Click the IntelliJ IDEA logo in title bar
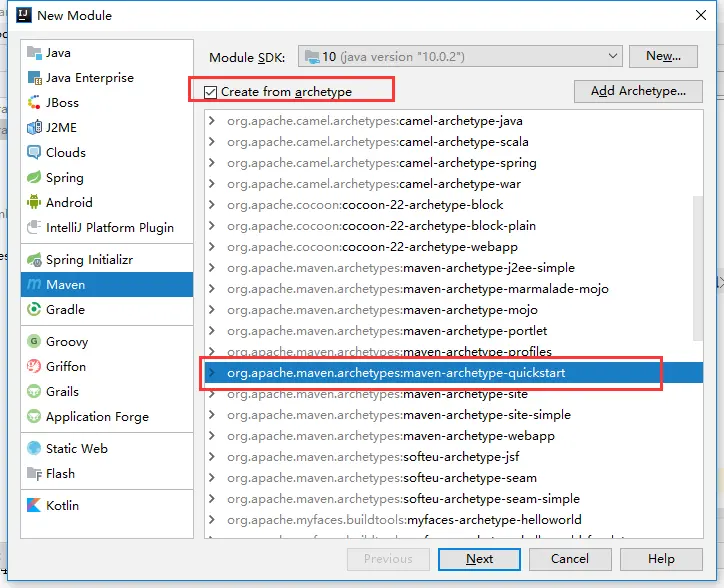 tap(24, 15)
